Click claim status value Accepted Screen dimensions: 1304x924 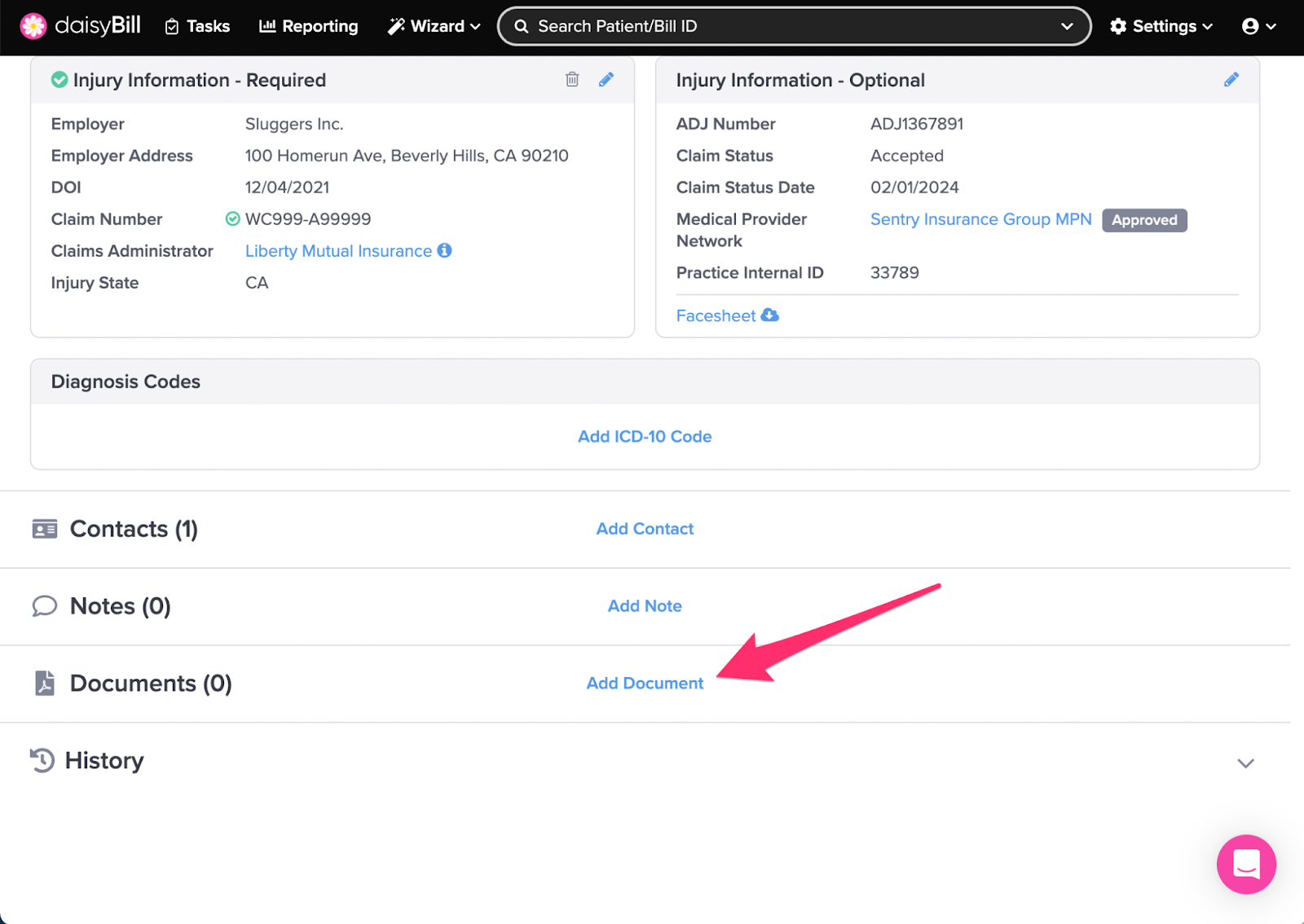907,156
